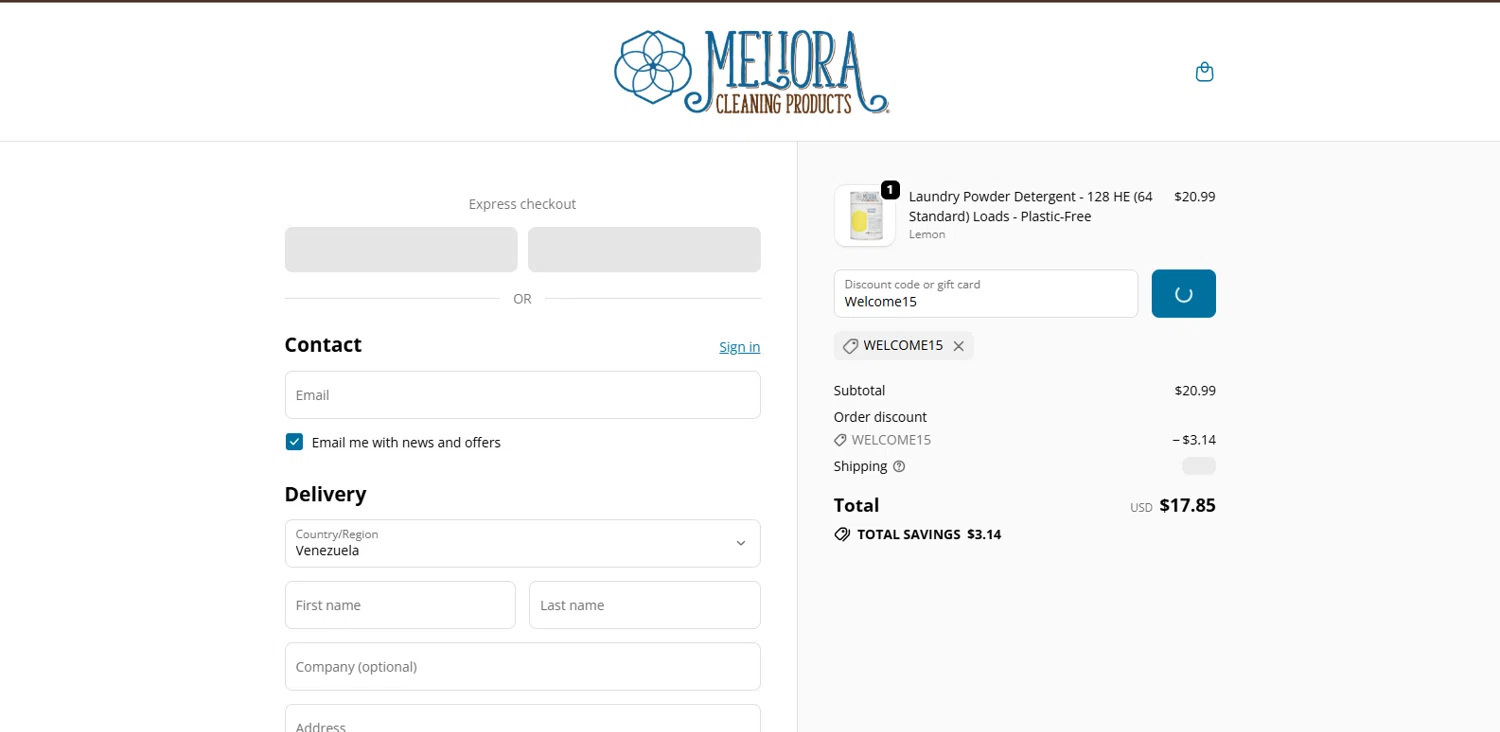Click the tag icon in WELCOME15 chip
Viewport: 1500px width, 732px height.
click(x=850, y=346)
